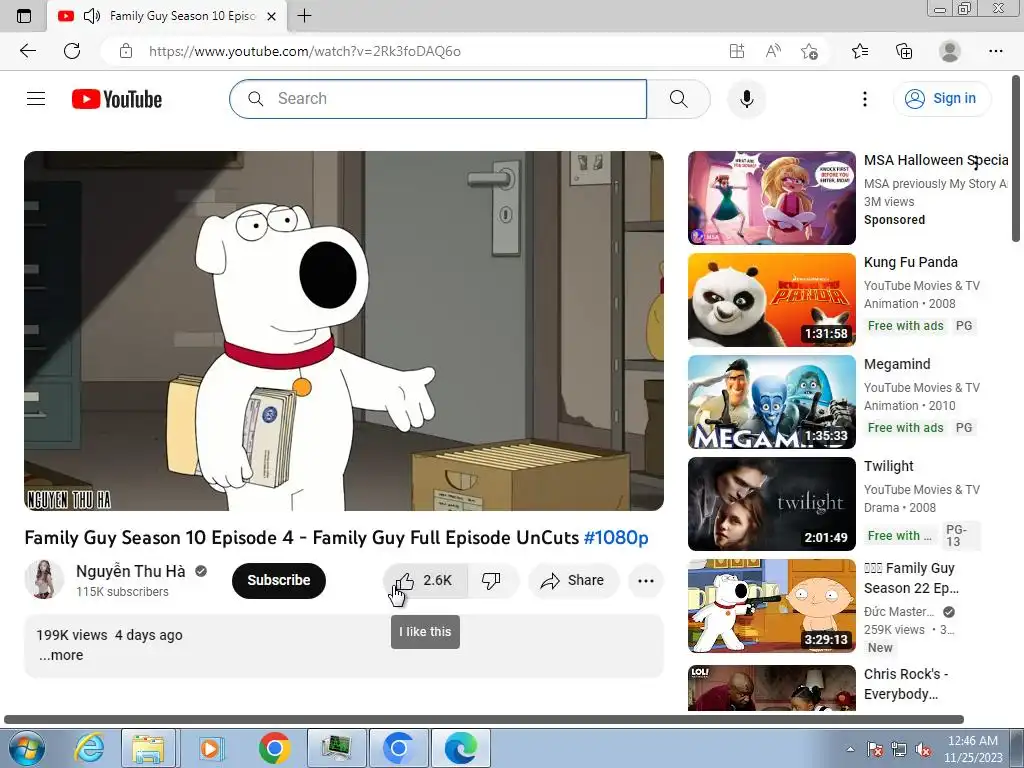The image size is (1024, 768).
Task: Activate Read aloud icon in address bar
Action: pyautogui.click(x=773, y=51)
